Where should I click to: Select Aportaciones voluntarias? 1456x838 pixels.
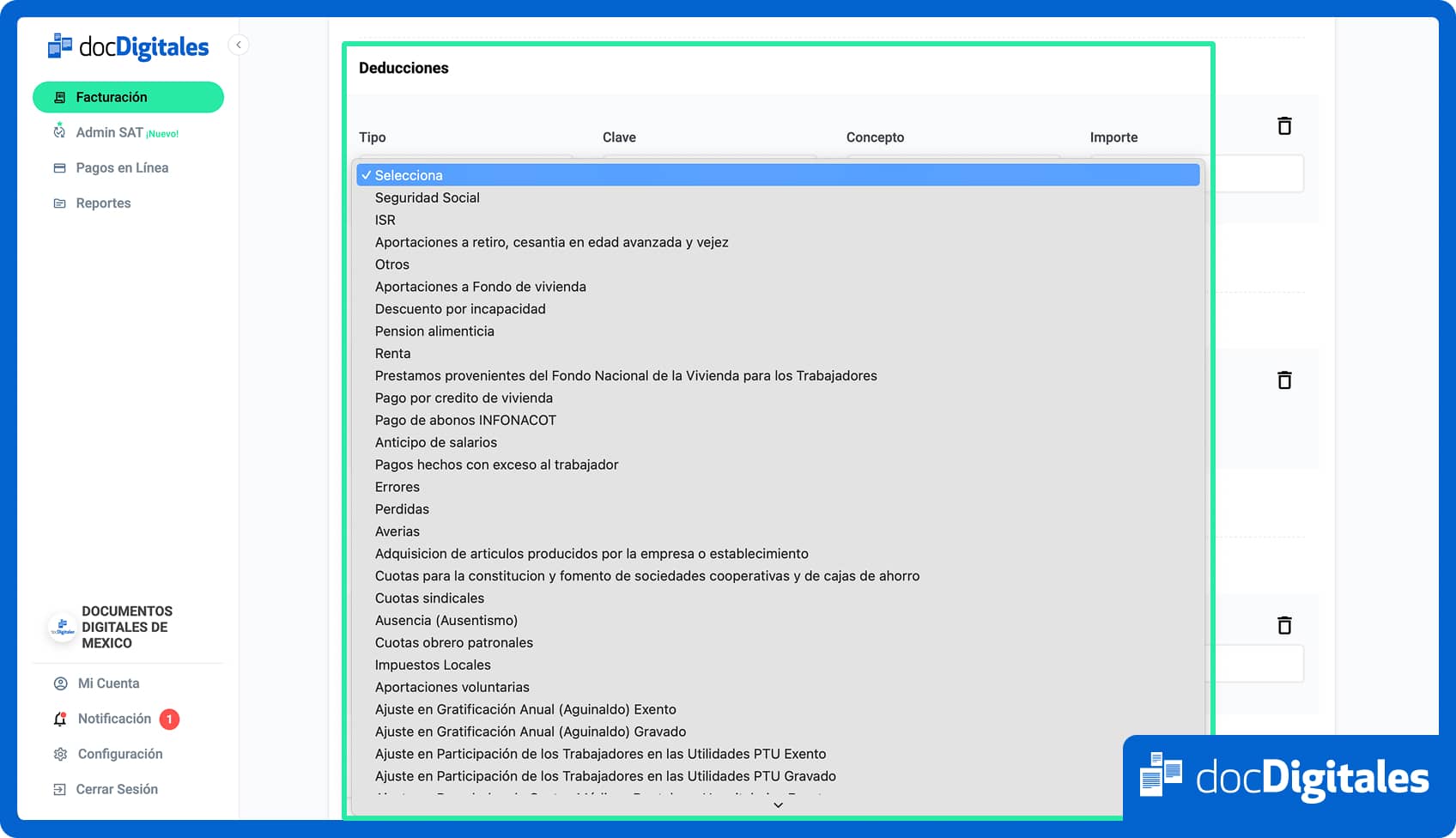[778, 689]
